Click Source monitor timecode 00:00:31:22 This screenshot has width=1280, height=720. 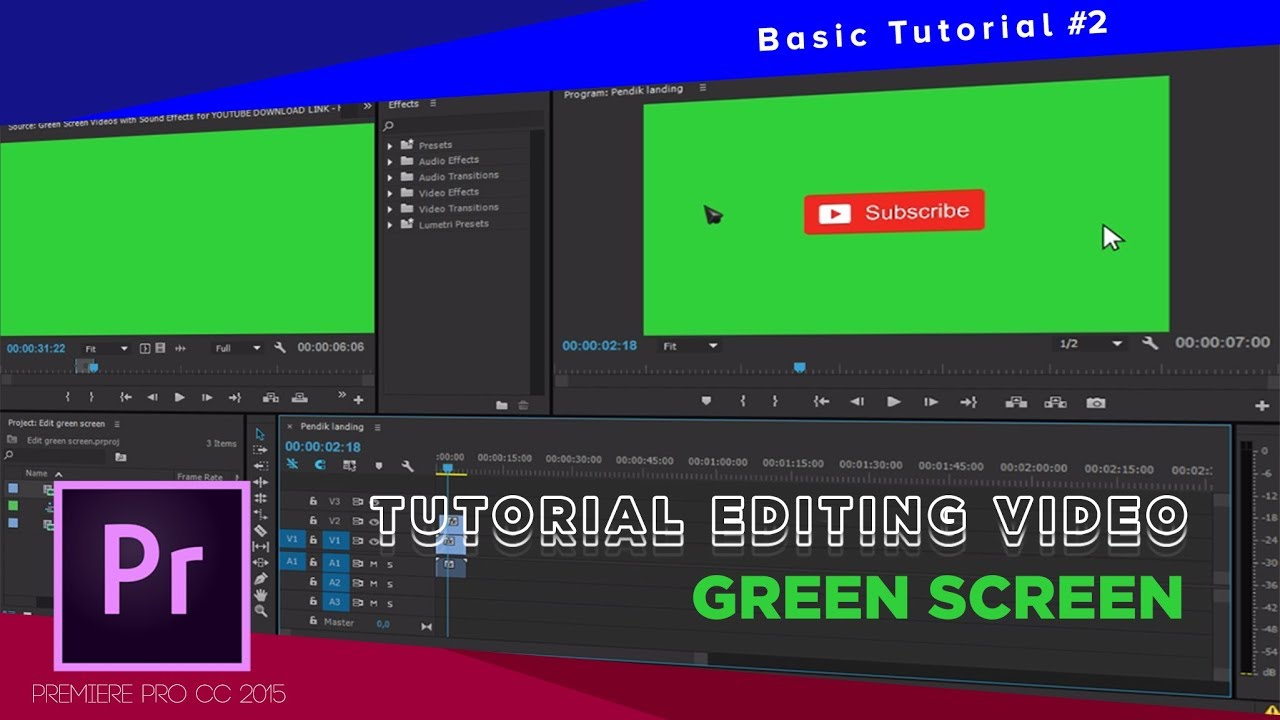[36, 349]
